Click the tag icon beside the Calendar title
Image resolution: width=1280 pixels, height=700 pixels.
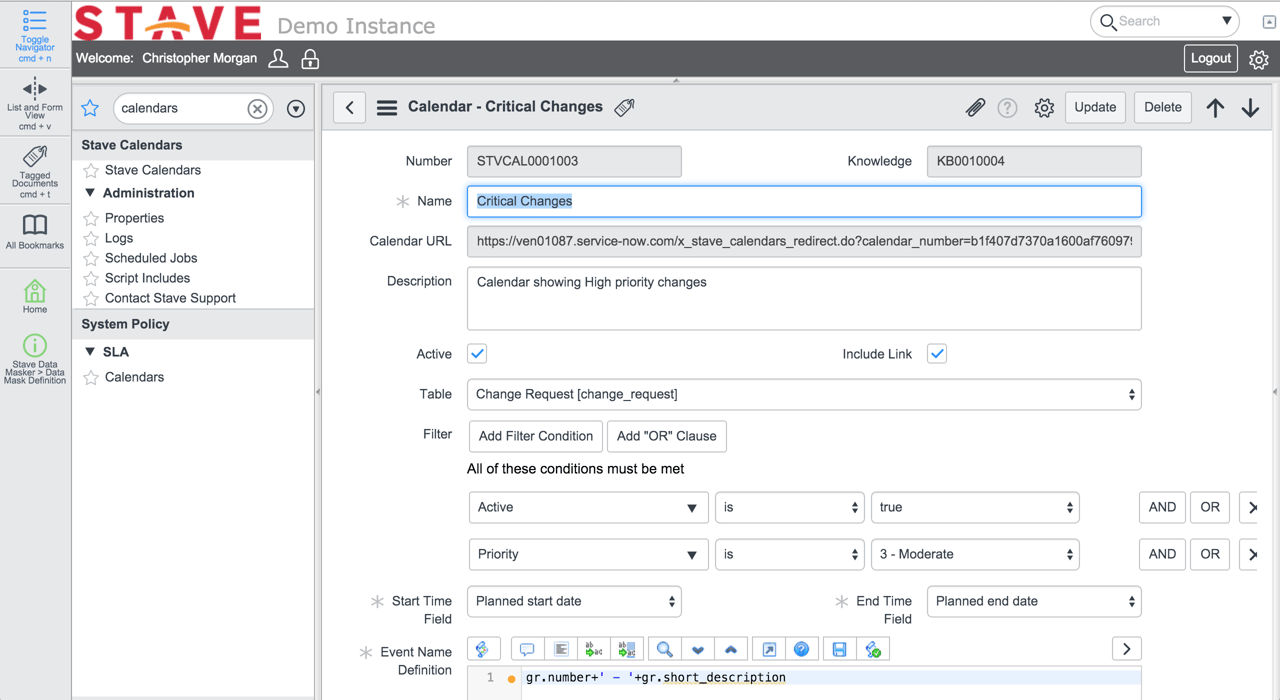[x=625, y=107]
